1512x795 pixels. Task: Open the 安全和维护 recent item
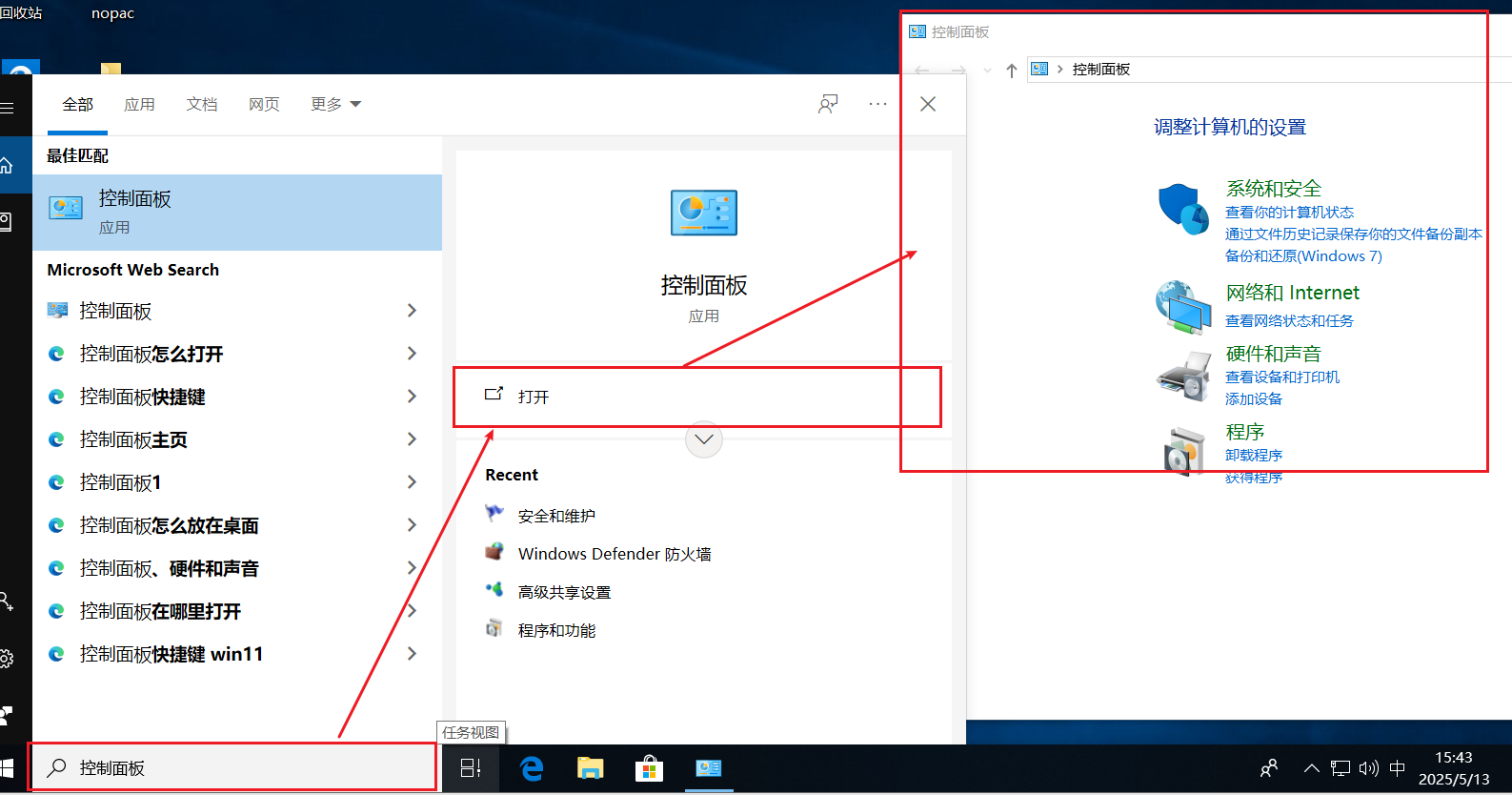(556, 516)
